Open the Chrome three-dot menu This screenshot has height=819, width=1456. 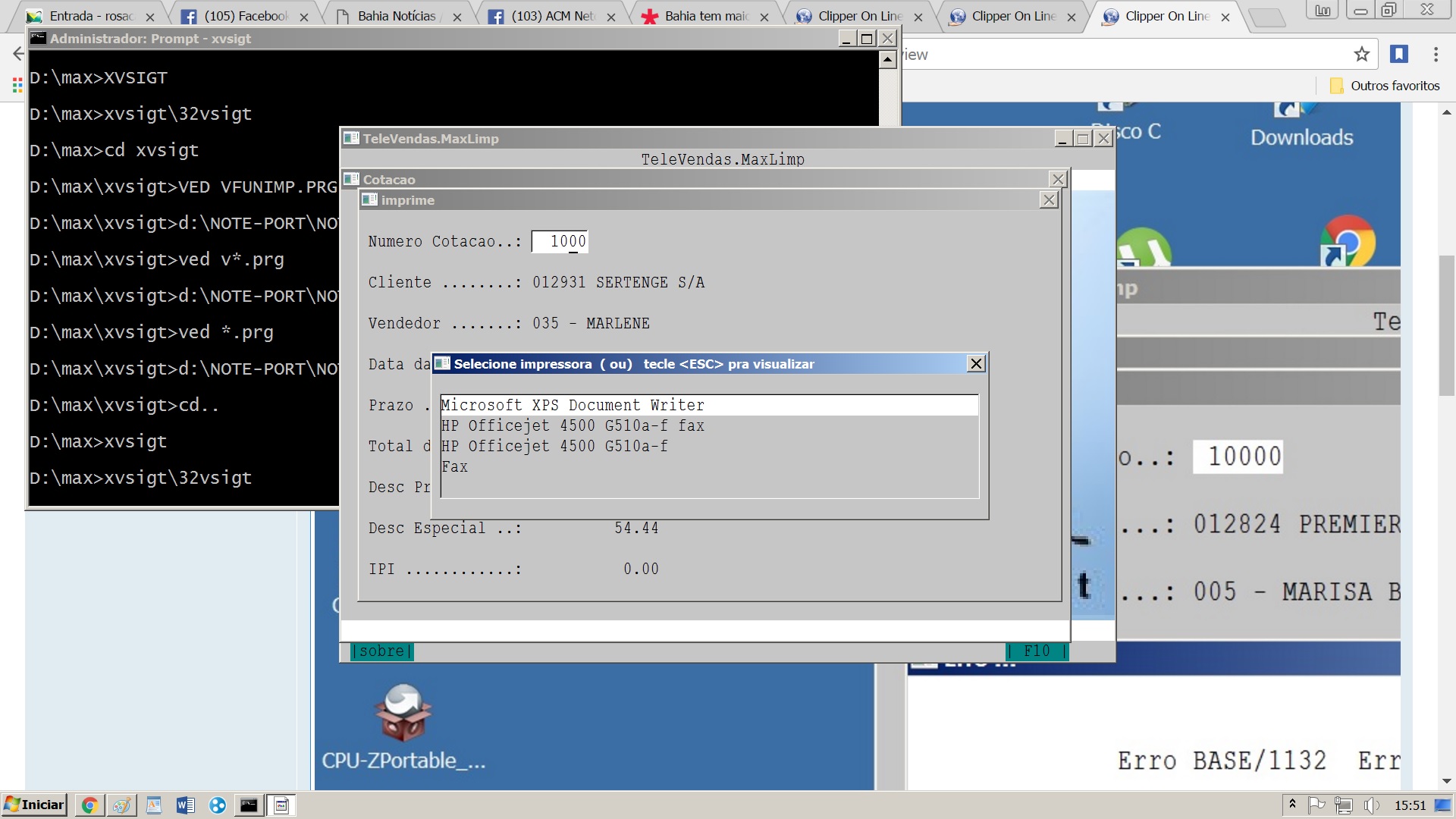click(1436, 54)
